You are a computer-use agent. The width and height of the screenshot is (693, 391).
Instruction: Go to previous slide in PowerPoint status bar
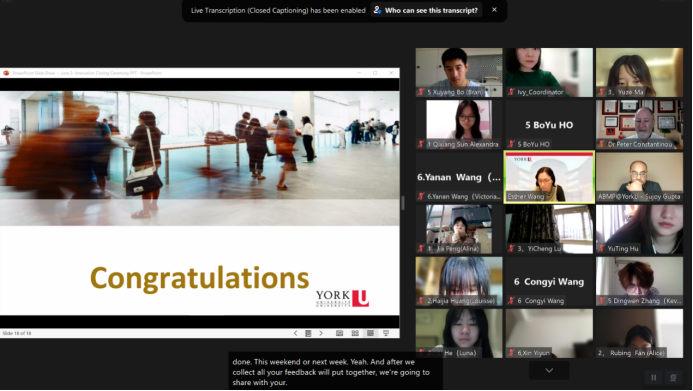click(296, 333)
